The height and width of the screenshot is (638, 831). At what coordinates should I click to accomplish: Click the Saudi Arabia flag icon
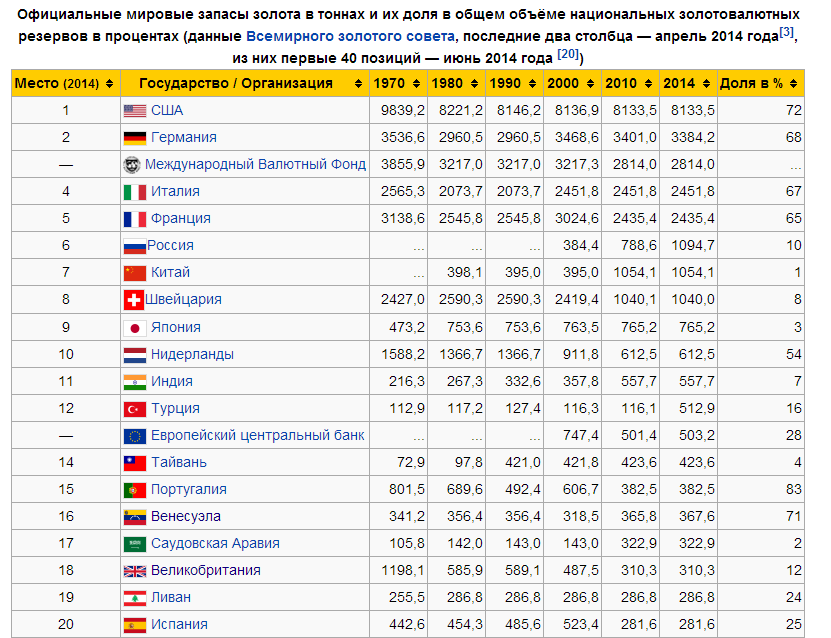pyautogui.click(x=134, y=544)
